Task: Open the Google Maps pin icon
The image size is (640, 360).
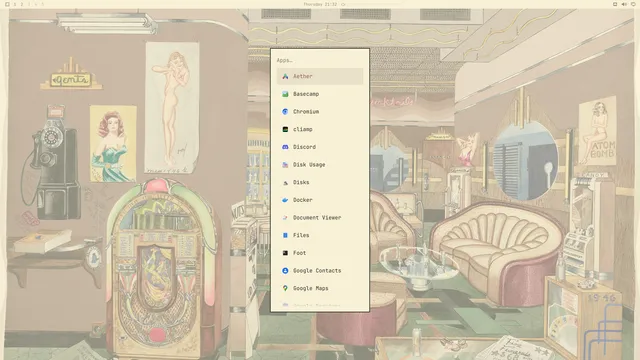Action: click(285, 288)
